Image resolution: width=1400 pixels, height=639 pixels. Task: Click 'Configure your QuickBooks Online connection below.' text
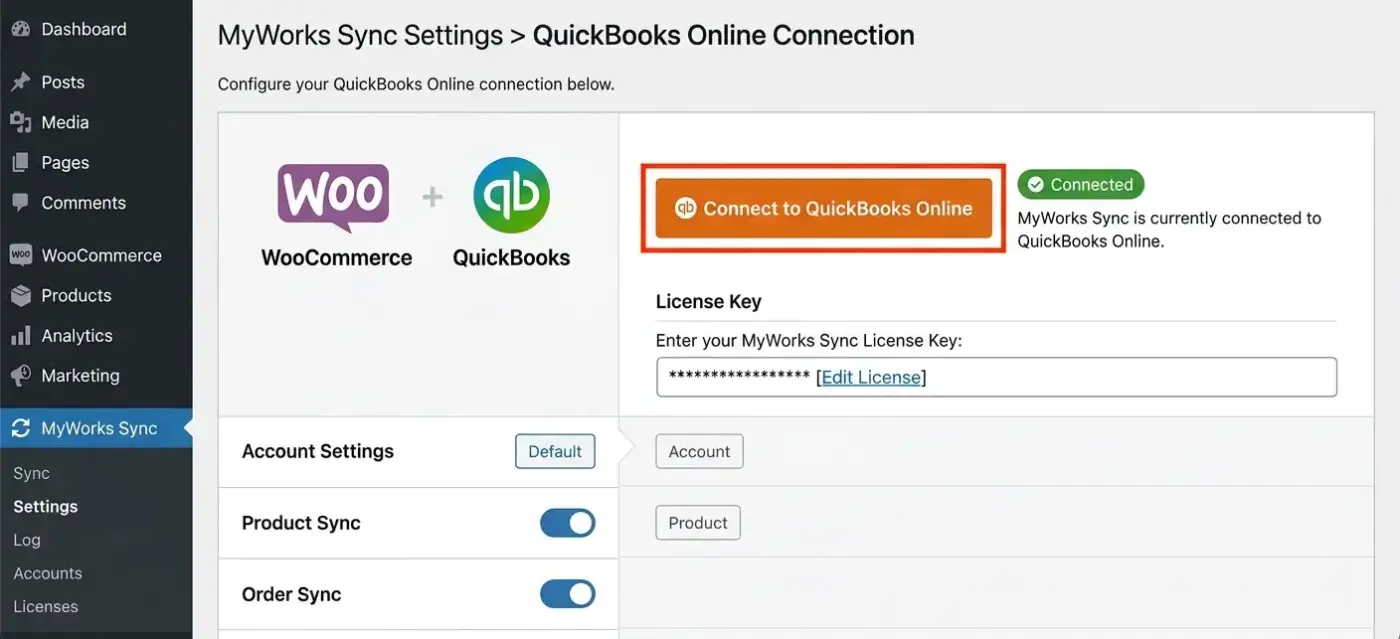pyautogui.click(x=416, y=84)
